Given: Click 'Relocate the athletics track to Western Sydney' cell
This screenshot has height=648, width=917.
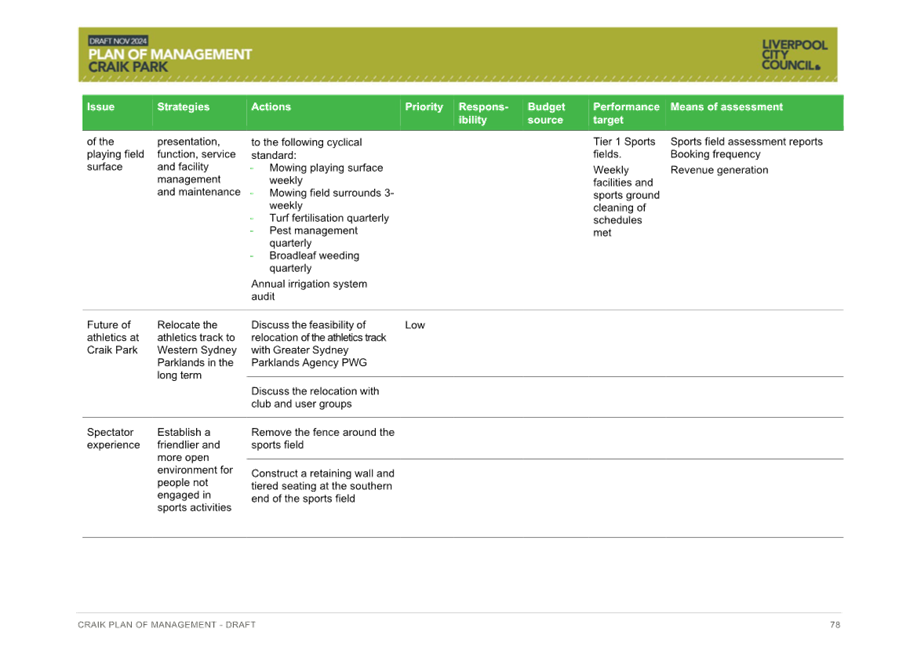Looking at the screenshot, I should 196,350.
